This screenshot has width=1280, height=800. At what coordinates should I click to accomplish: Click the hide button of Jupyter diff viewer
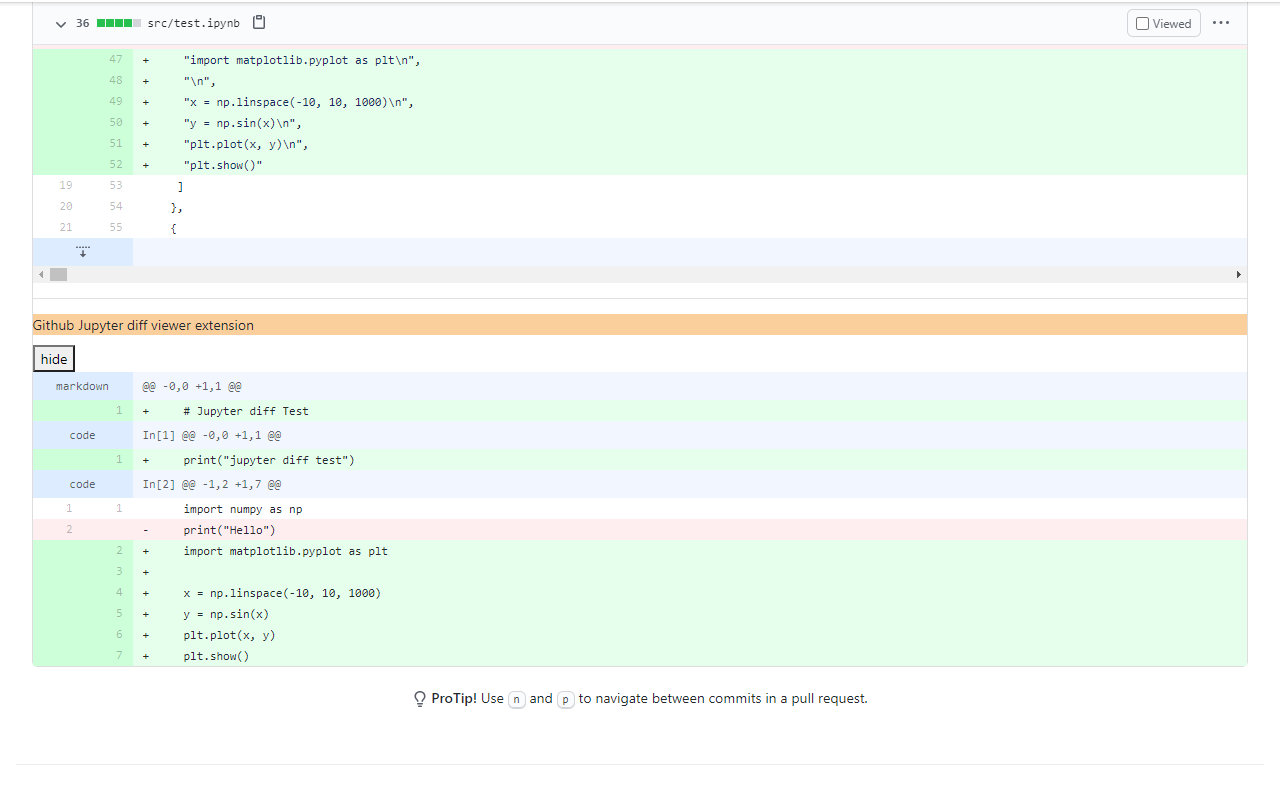coord(54,359)
